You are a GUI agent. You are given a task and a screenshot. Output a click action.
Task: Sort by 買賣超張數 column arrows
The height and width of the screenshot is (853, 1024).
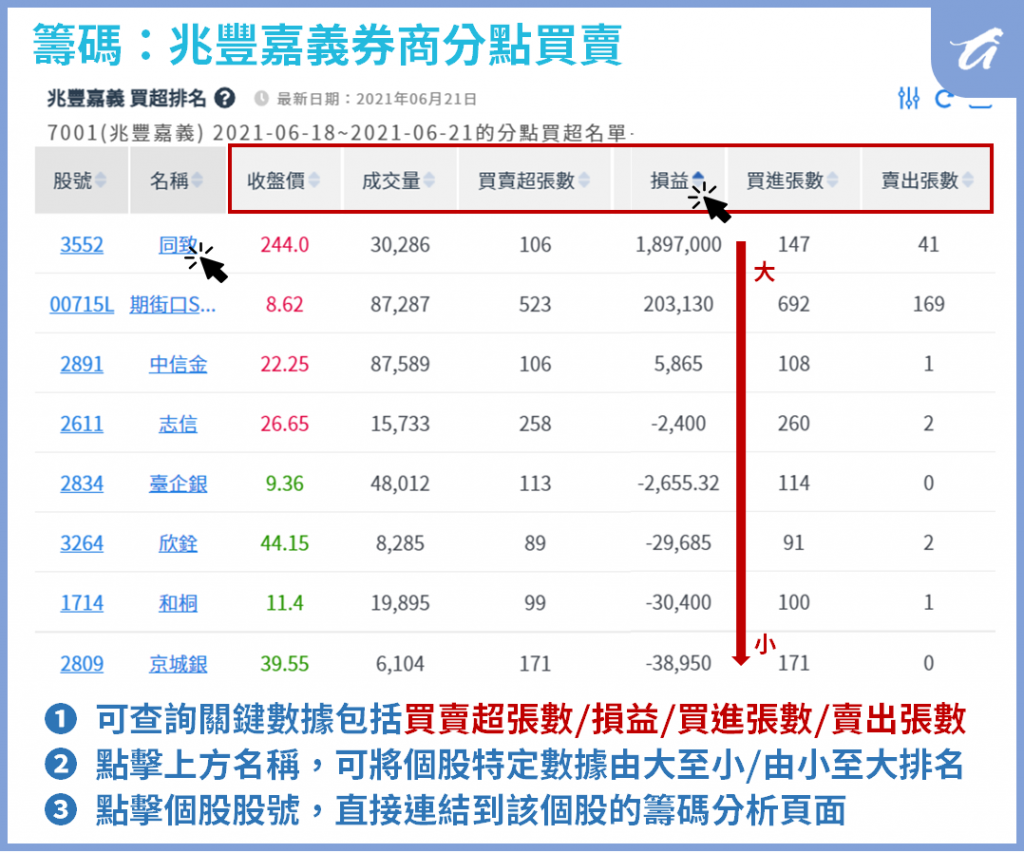pos(584,180)
